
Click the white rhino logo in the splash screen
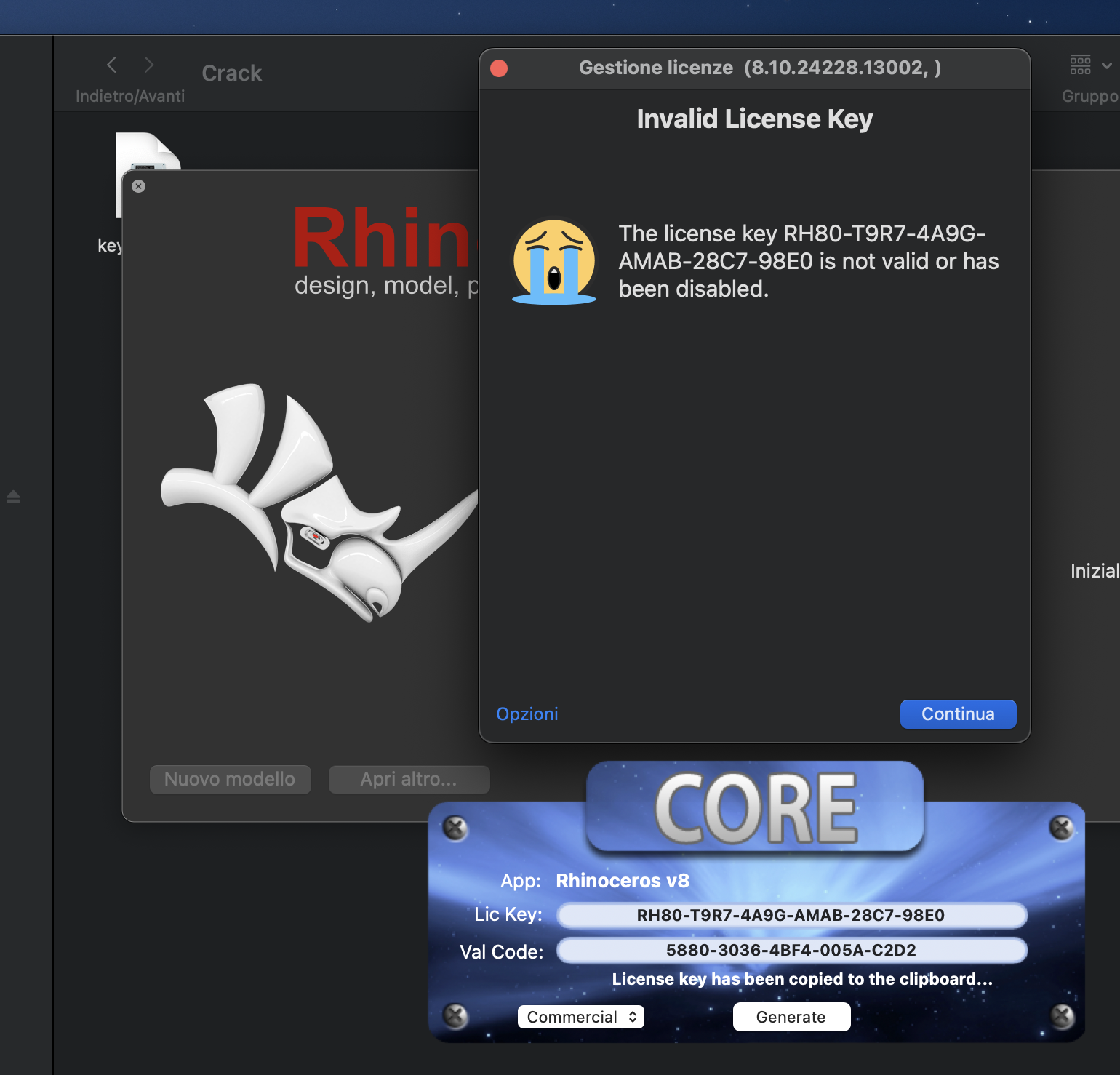coord(320,502)
